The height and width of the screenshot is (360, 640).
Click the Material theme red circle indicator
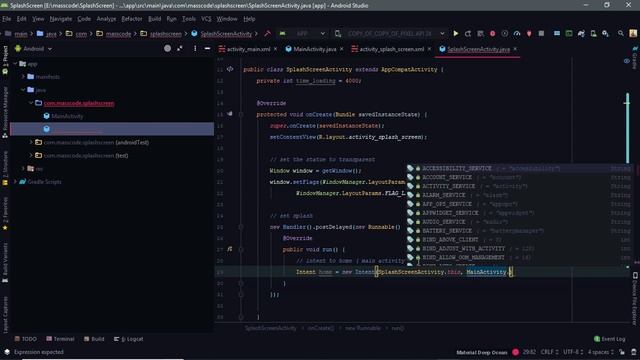point(516,352)
